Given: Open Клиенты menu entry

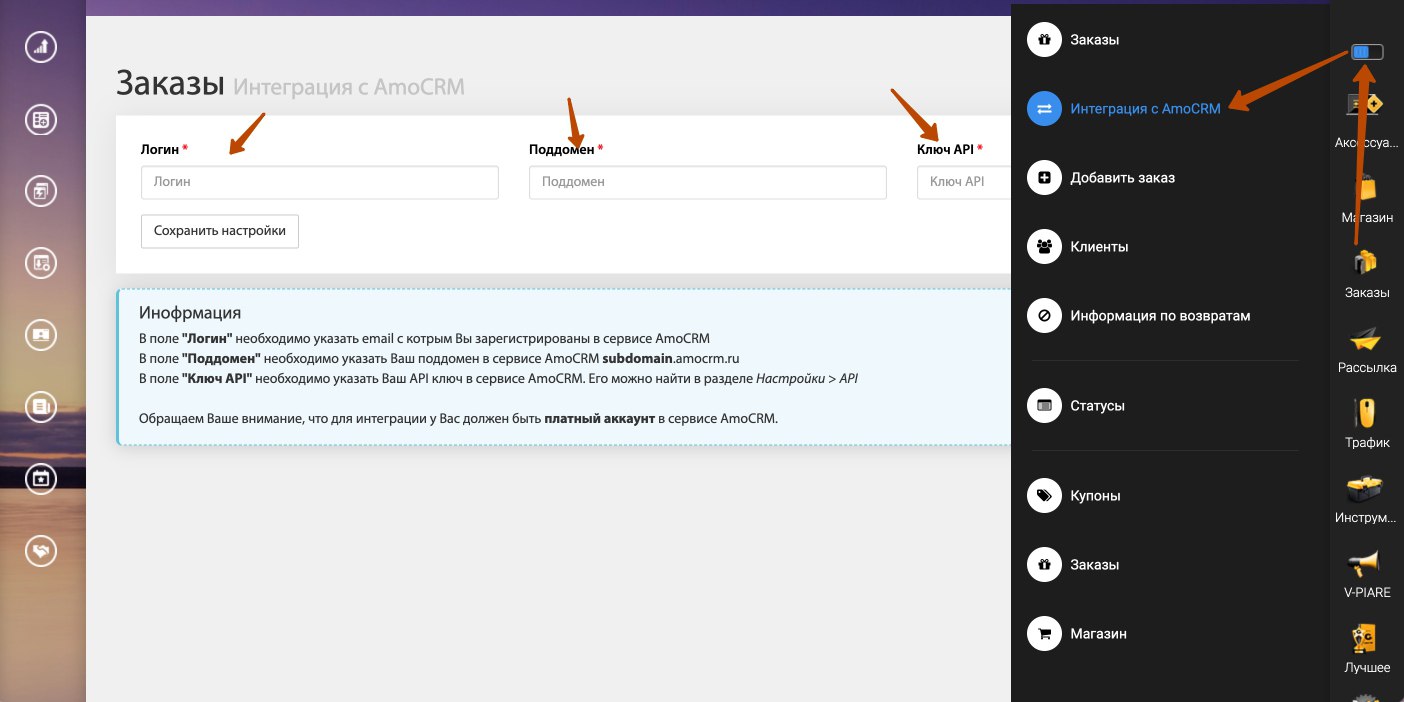Looking at the screenshot, I should pyautogui.click(x=1099, y=246).
